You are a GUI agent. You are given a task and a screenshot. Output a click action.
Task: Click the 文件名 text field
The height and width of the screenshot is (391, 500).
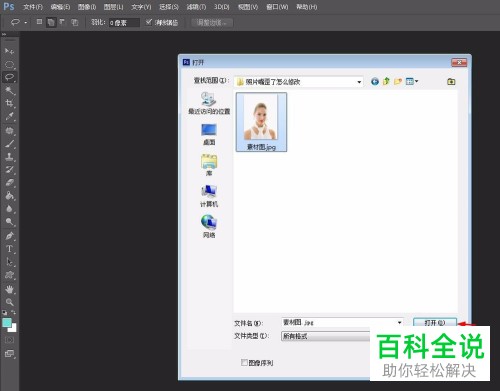click(343, 322)
